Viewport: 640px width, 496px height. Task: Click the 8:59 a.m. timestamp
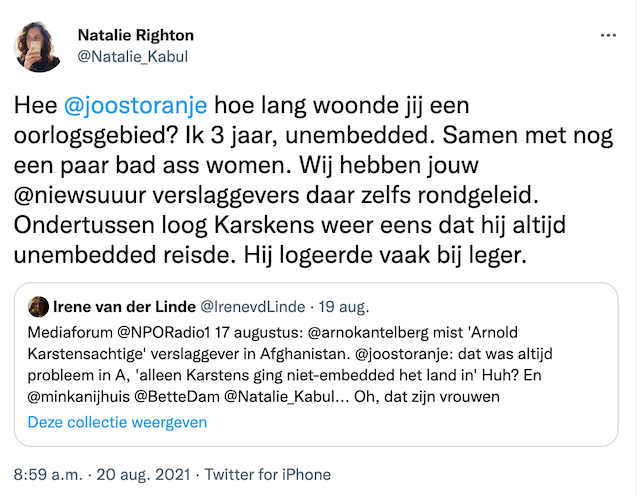(48, 475)
